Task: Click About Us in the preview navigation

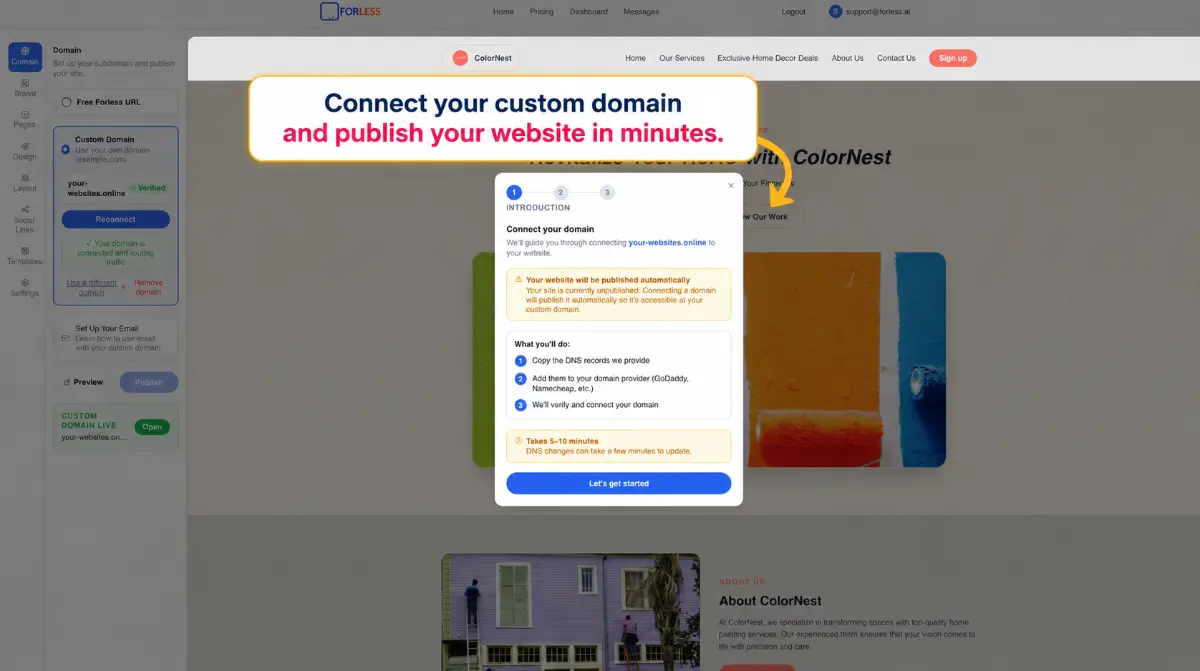Action: point(848,58)
